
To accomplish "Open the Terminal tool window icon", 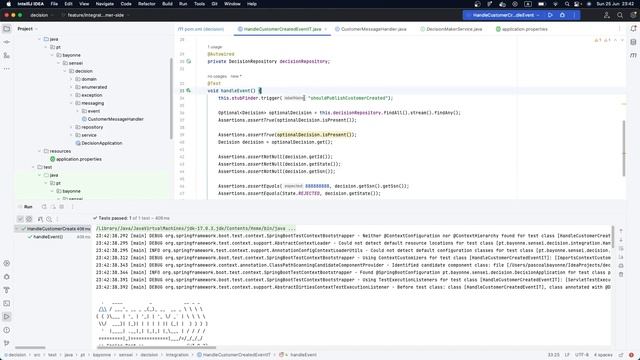I will 7,303.
